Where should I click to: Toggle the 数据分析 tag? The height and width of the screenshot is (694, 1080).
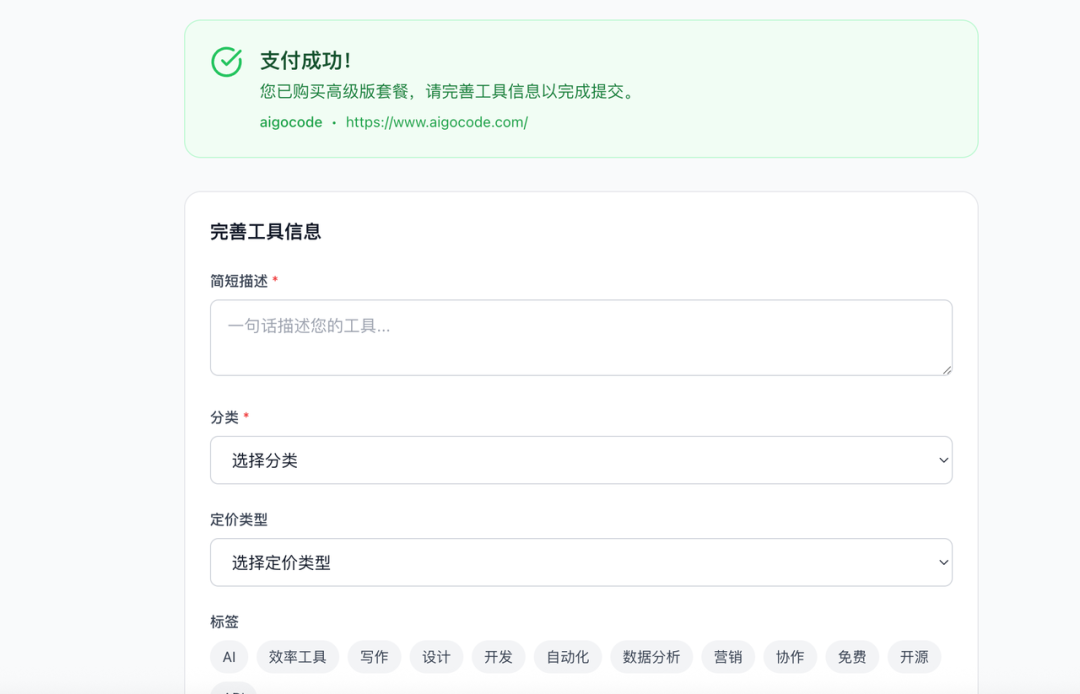click(651, 657)
